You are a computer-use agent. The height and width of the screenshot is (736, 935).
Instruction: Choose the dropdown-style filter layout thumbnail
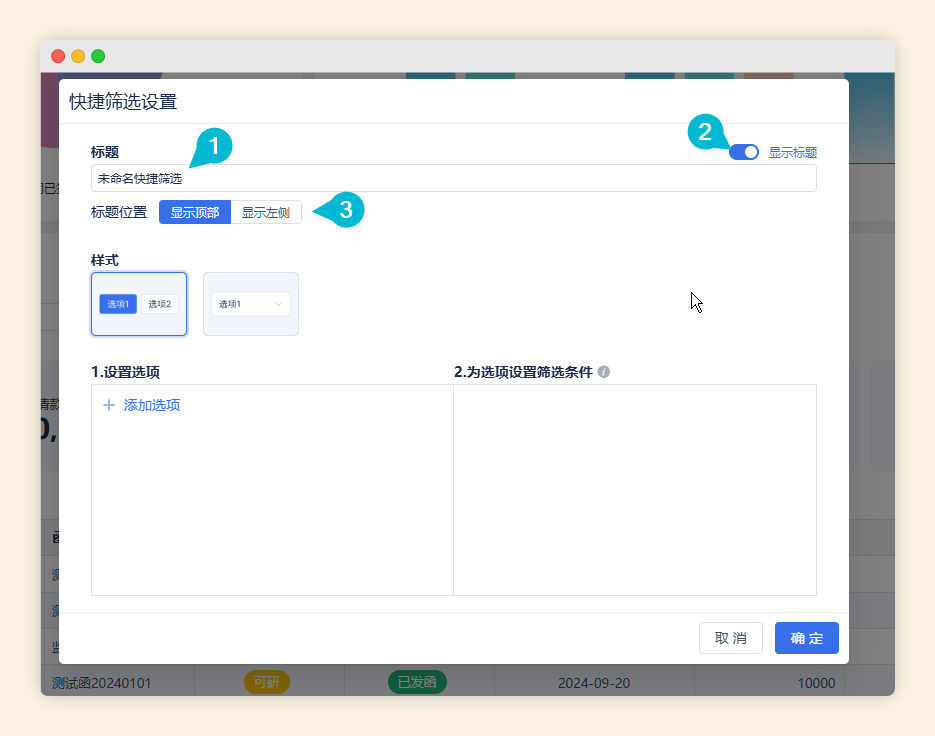[251, 304]
